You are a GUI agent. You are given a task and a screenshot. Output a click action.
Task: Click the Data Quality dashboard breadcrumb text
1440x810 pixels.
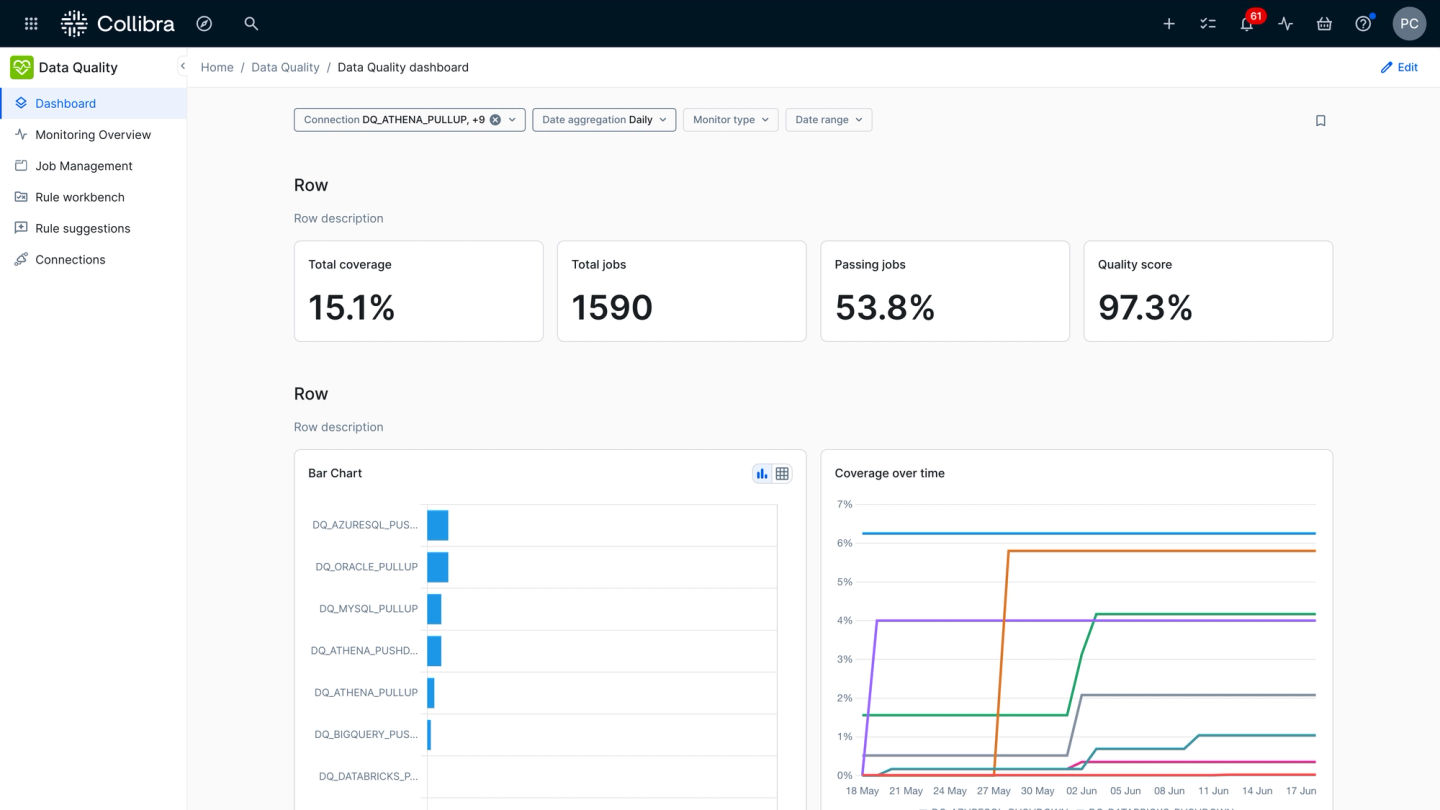403,67
